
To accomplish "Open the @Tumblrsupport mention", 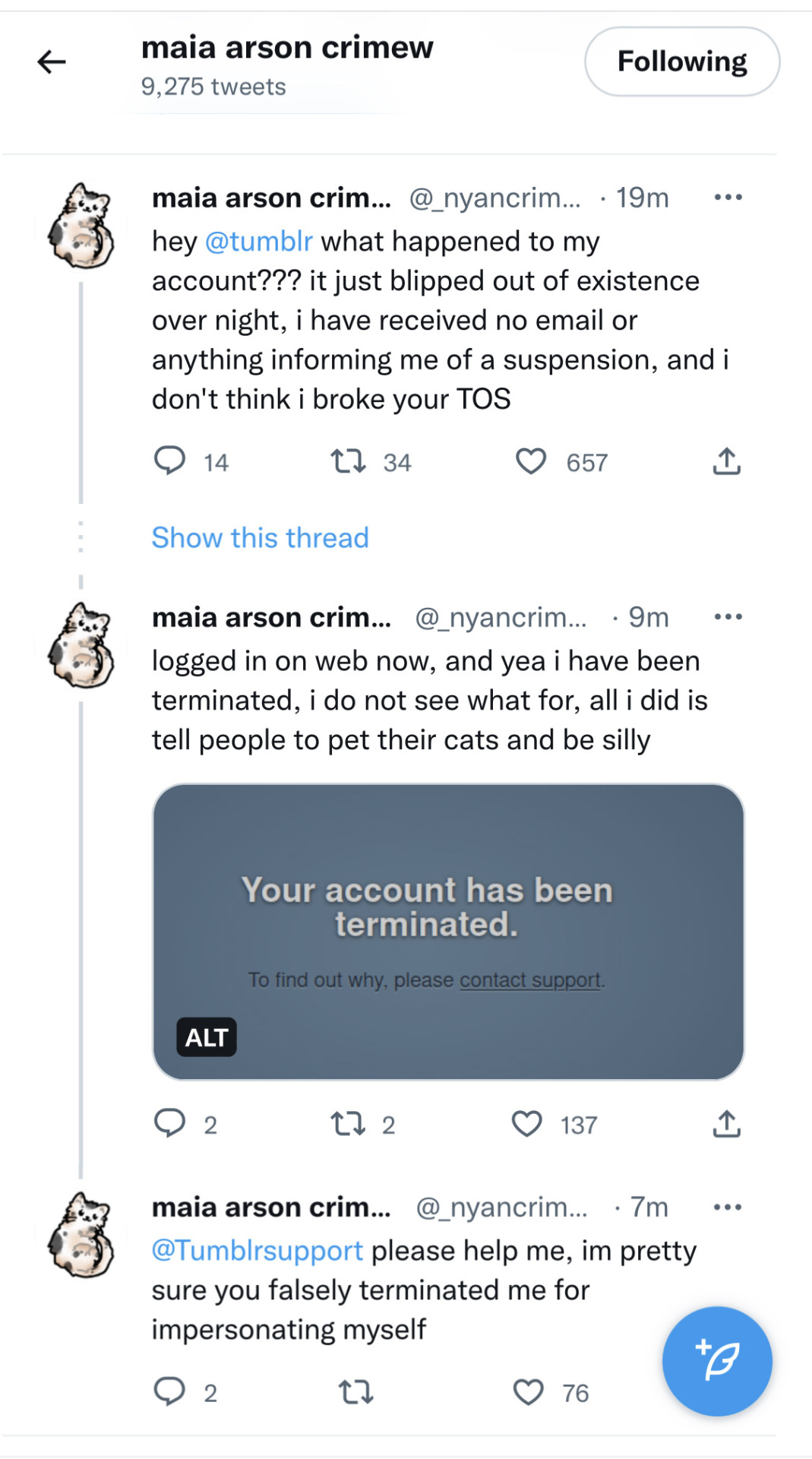I will click(258, 1251).
